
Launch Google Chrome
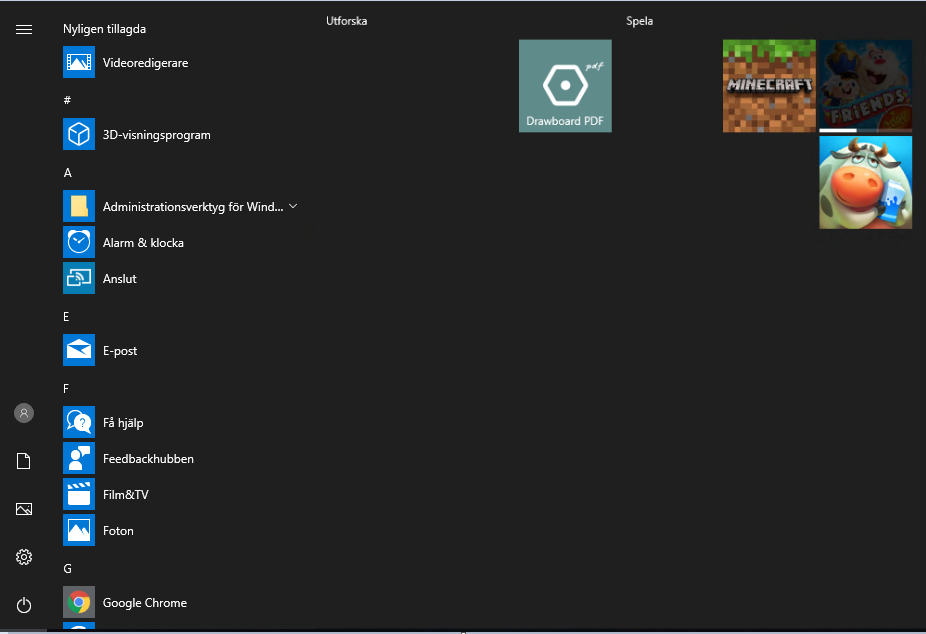79,603
